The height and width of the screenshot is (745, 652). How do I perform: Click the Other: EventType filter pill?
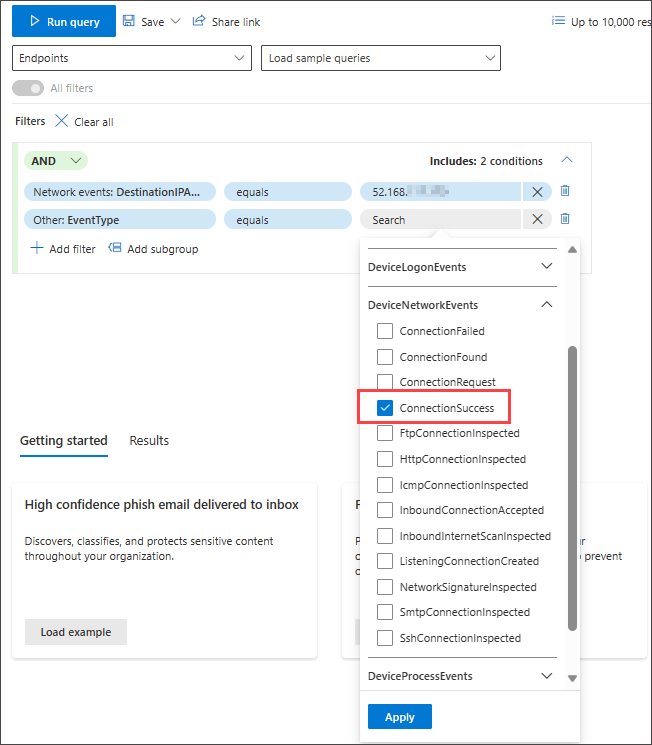[120, 220]
